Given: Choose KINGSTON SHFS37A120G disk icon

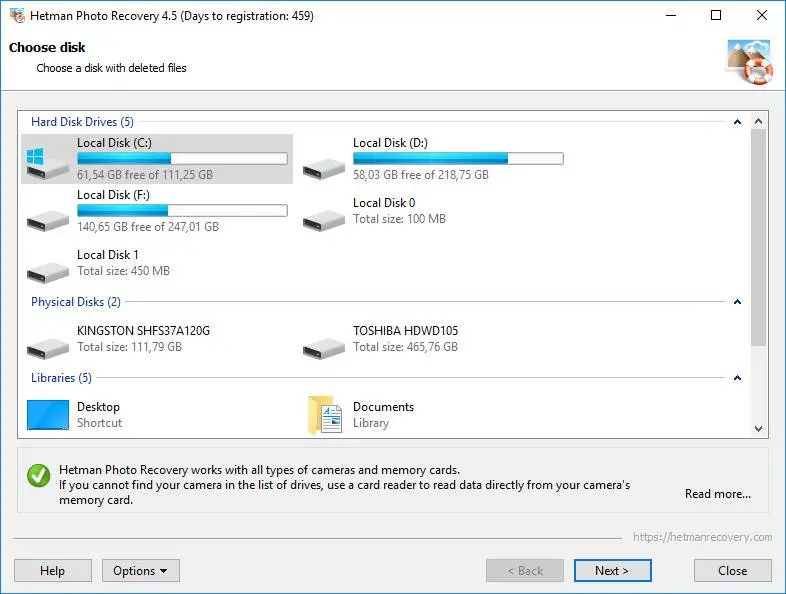Looking at the screenshot, I should 48,348.
